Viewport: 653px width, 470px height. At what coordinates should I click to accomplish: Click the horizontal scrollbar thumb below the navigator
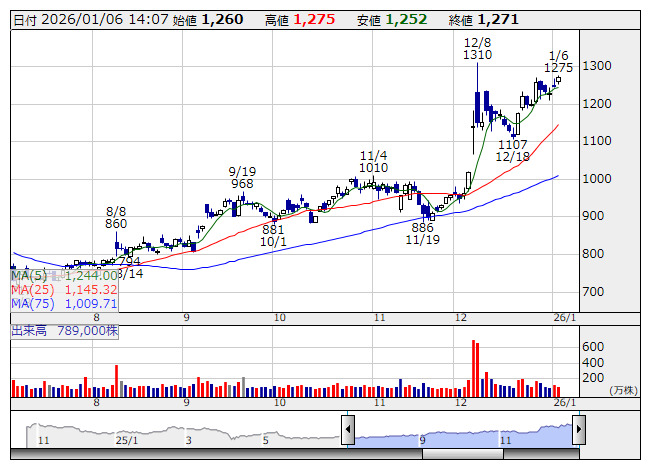462,454
